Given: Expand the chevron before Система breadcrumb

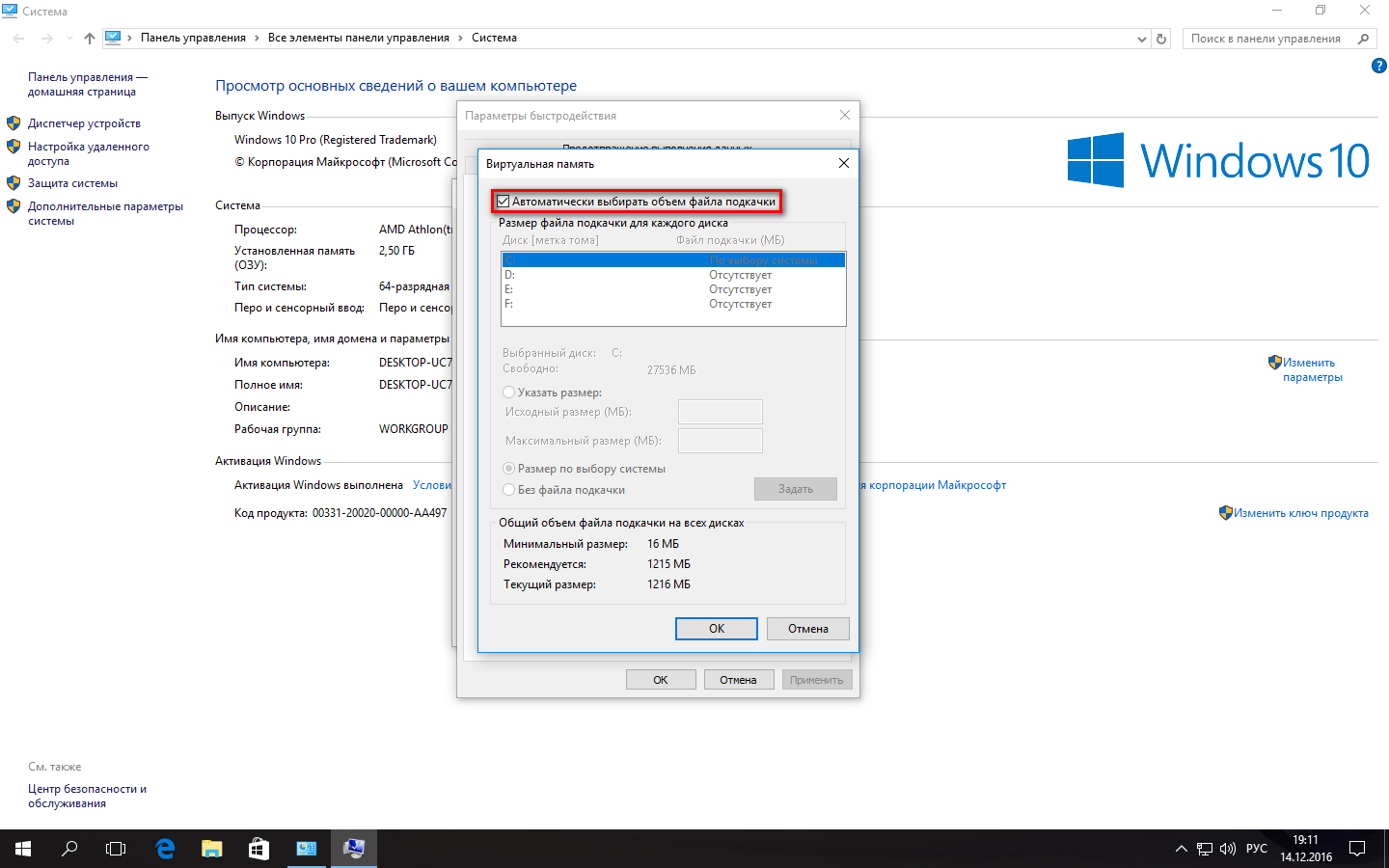Looking at the screenshot, I should pyautogui.click(x=460, y=39).
